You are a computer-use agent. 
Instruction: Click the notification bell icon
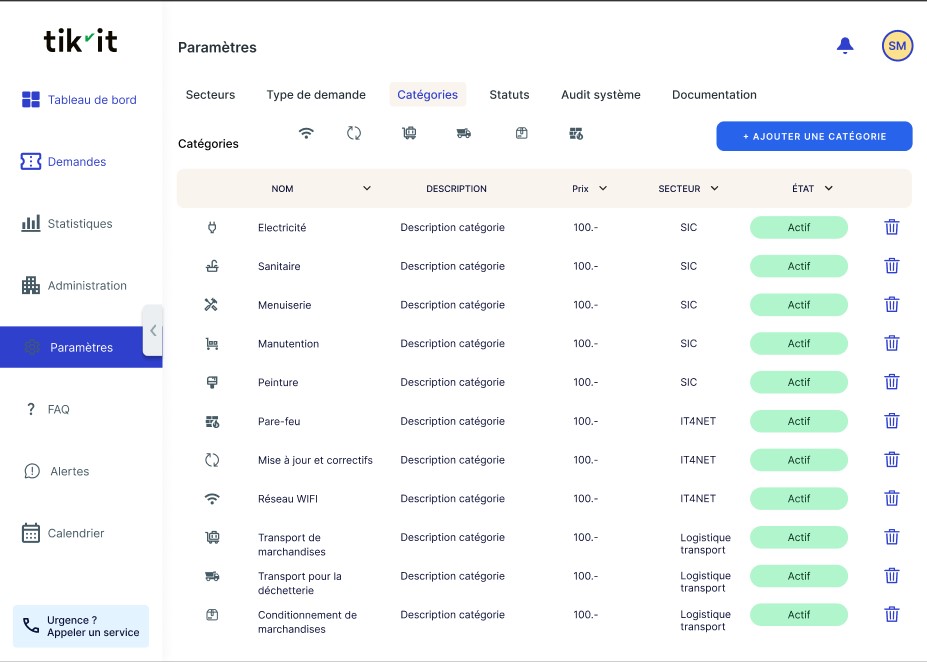845,45
